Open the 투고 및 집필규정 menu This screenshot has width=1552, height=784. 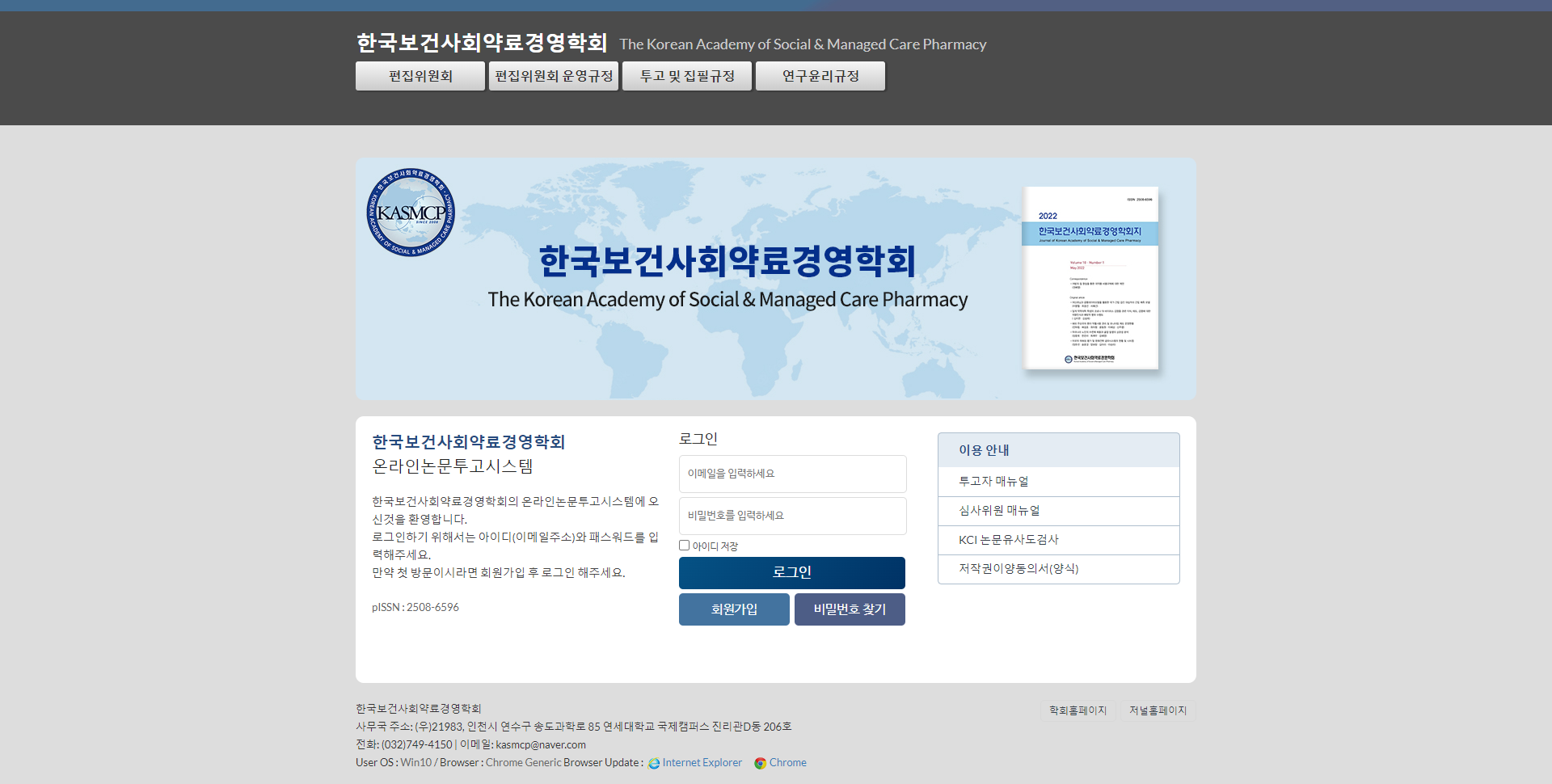687,76
